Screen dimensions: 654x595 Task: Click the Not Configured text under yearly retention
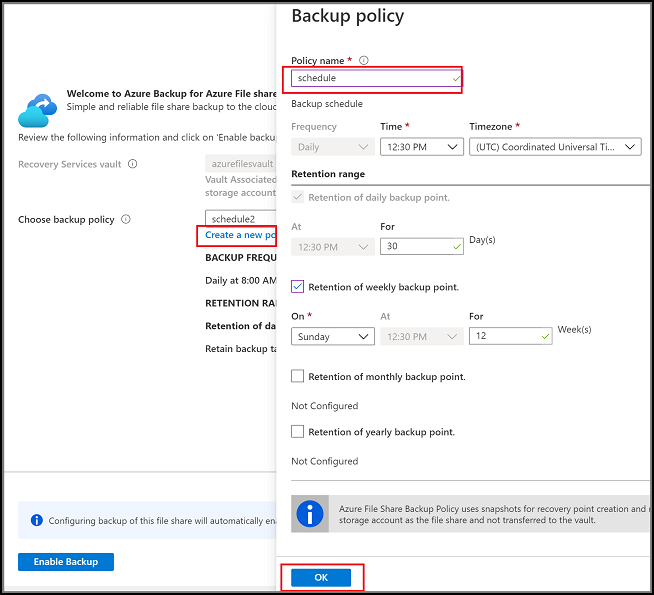[x=324, y=461]
